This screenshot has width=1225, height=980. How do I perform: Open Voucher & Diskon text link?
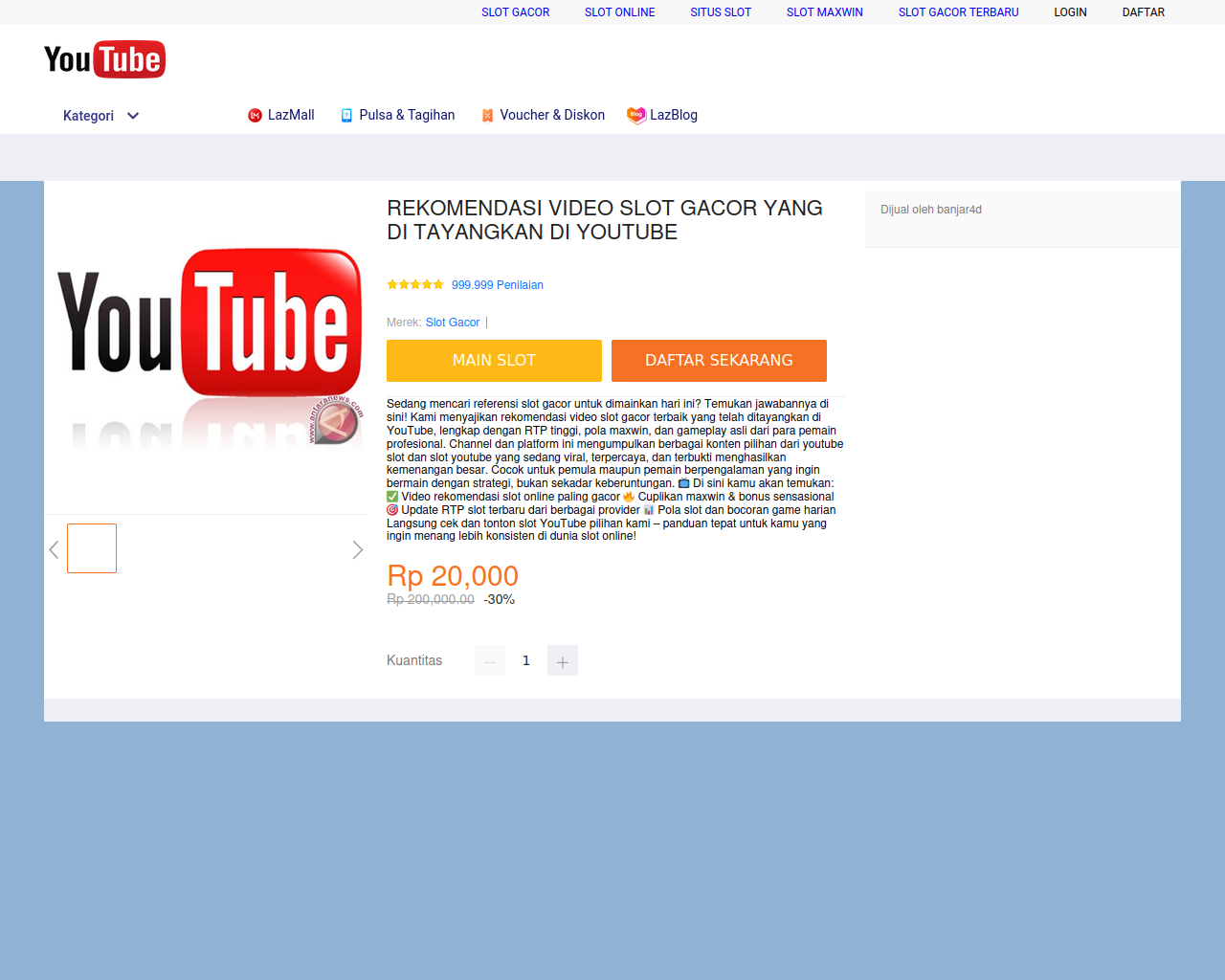click(552, 115)
